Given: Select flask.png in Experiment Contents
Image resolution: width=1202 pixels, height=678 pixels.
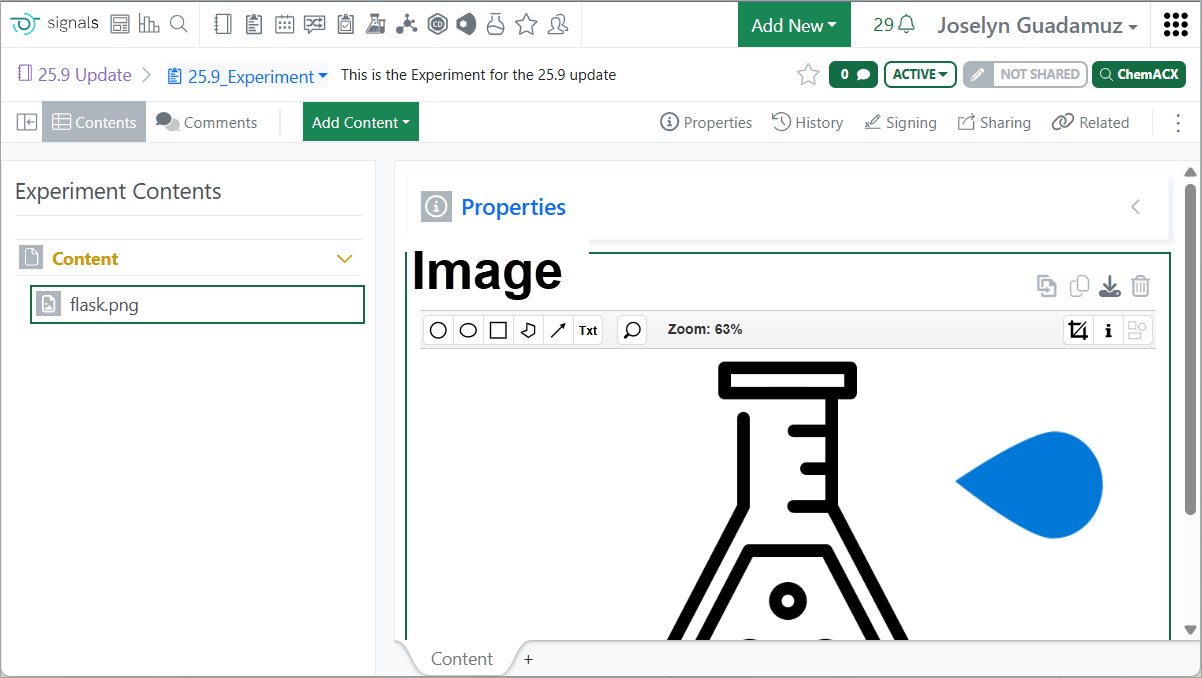Looking at the screenshot, I should pos(197,305).
